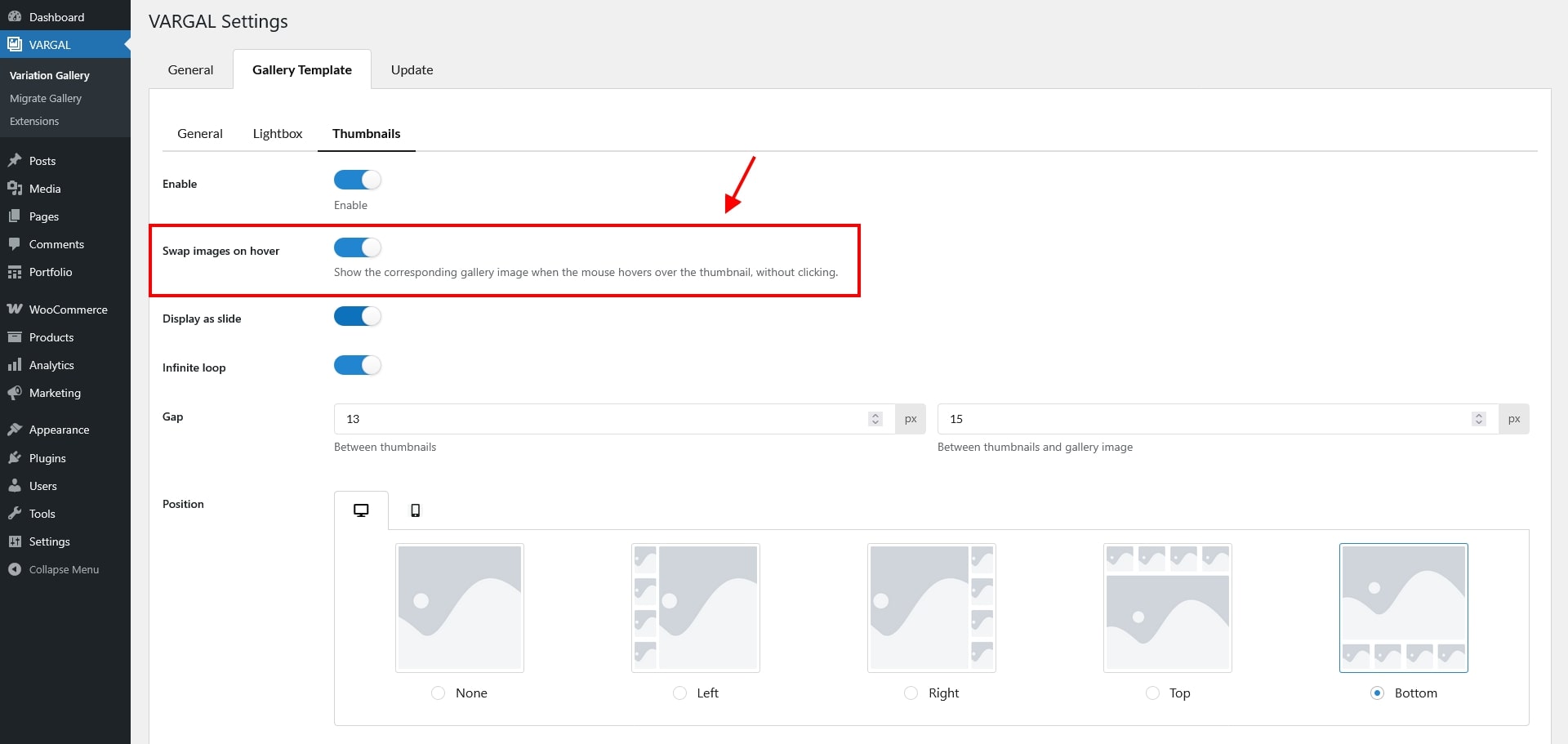
Task: Select the None position radio button
Action: (x=438, y=693)
